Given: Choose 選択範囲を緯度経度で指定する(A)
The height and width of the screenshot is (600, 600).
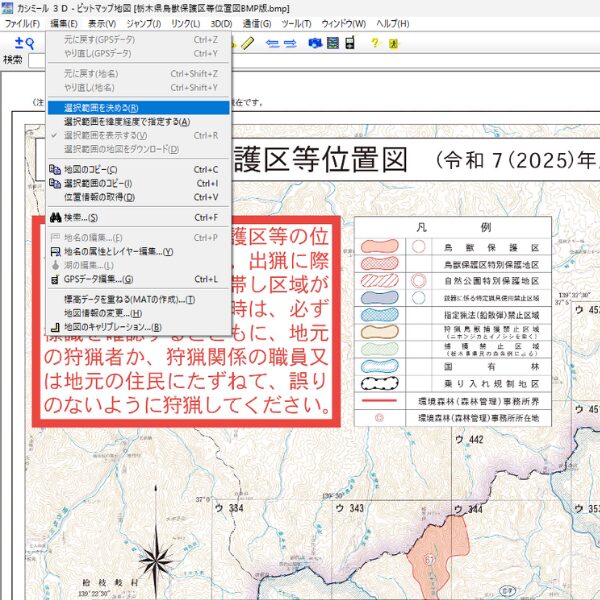Looking at the screenshot, I should [125, 121].
